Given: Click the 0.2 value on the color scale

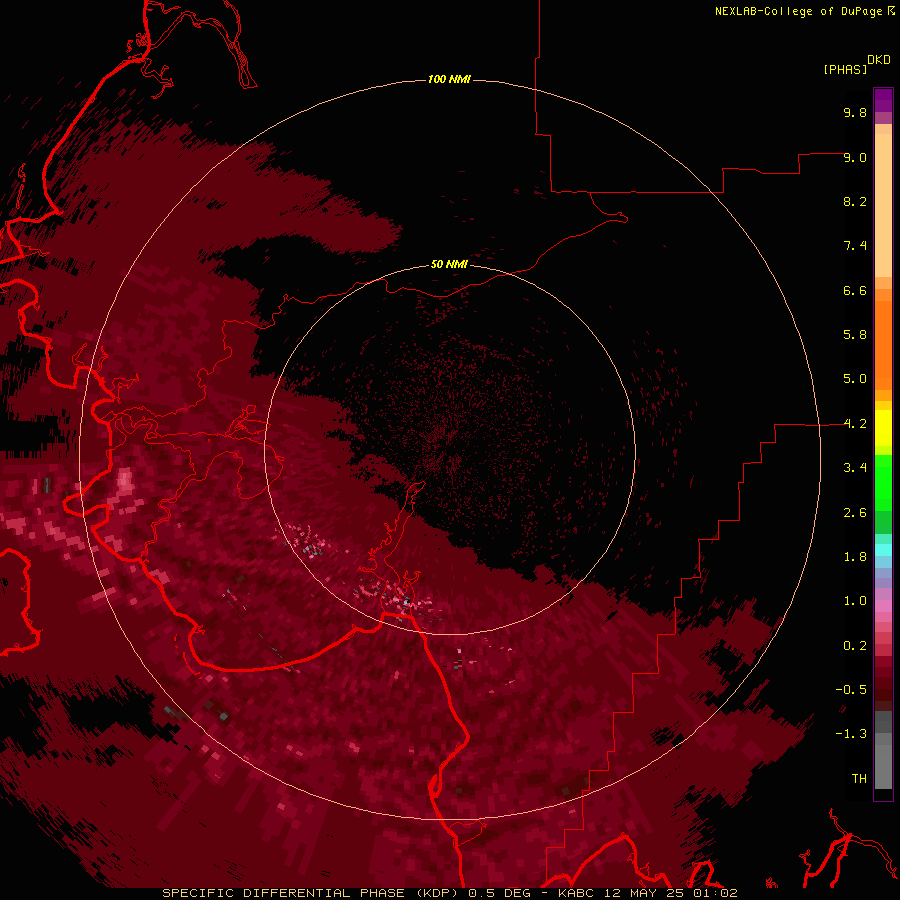Looking at the screenshot, I should (855, 646).
